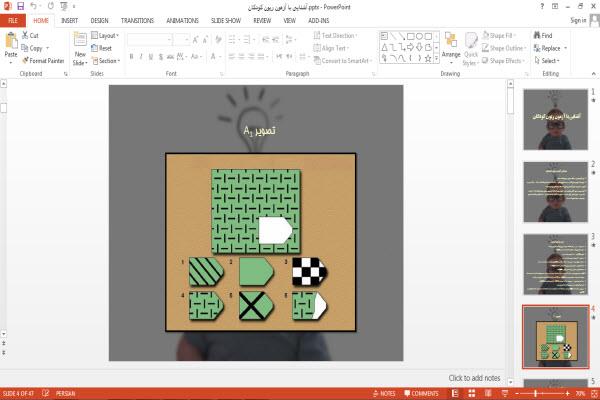
Task: Select the star shape in shapes gallery
Action: (428, 59)
